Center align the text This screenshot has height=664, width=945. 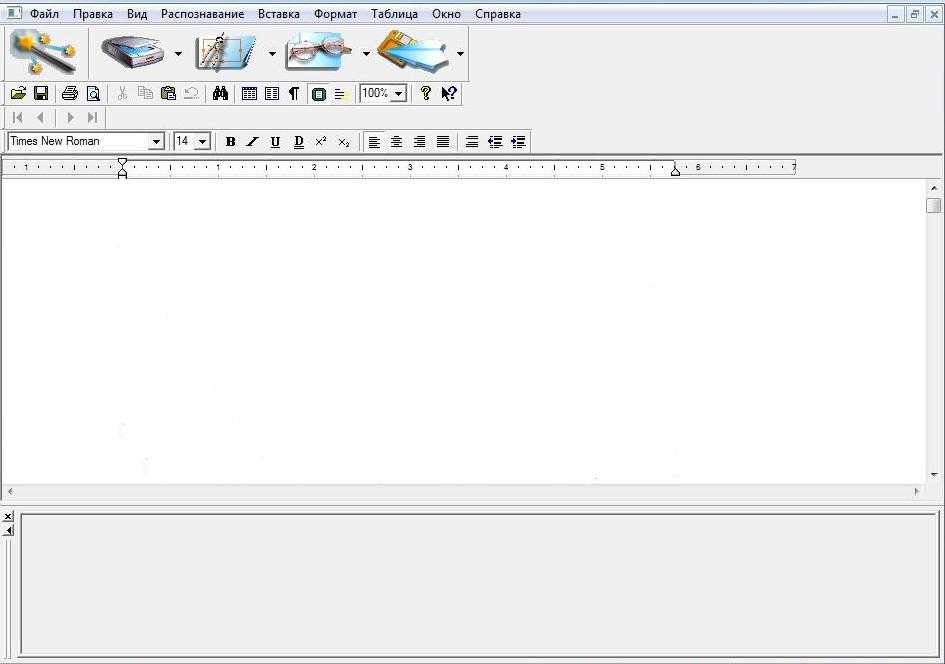pos(396,142)
